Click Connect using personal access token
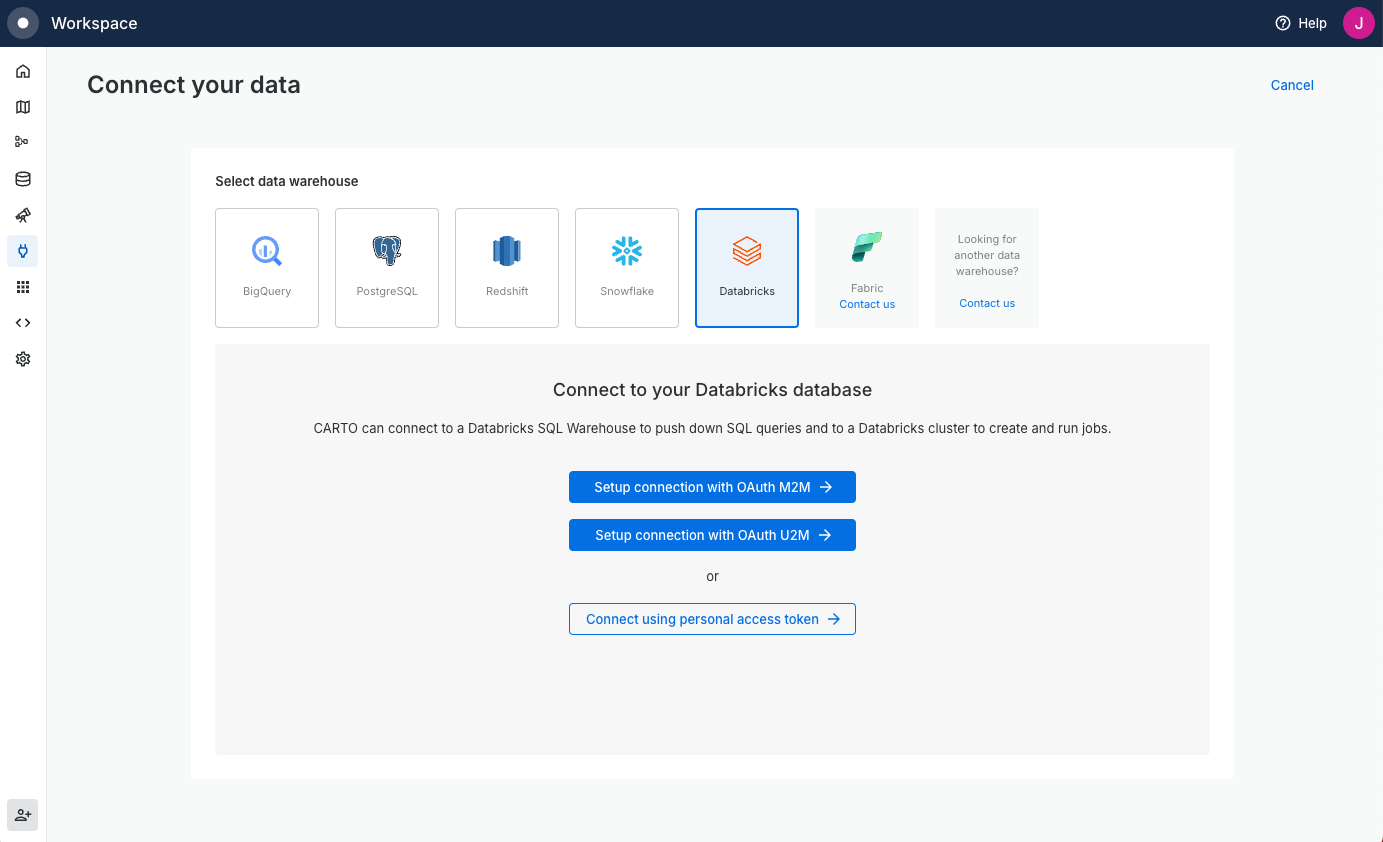The width and height of the screenshot is (1383, 842). (x=712, y=619)
